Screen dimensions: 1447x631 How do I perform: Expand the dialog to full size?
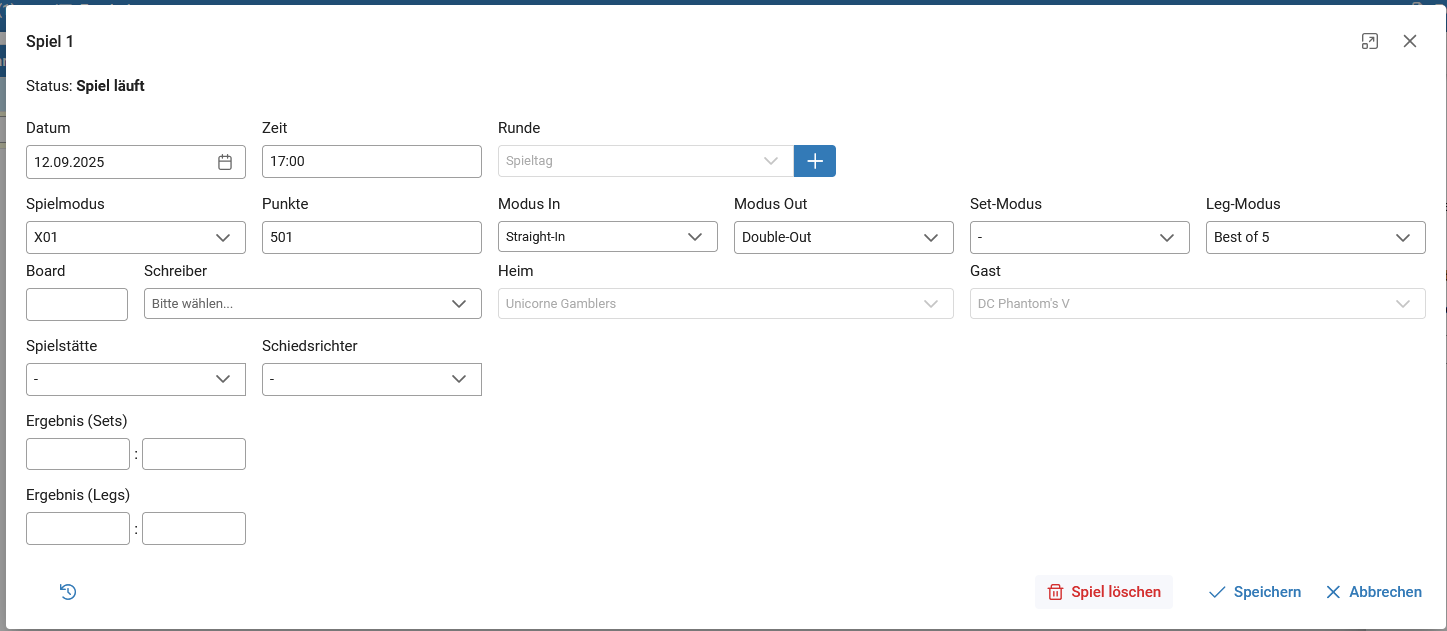(x=1370, y=41)
